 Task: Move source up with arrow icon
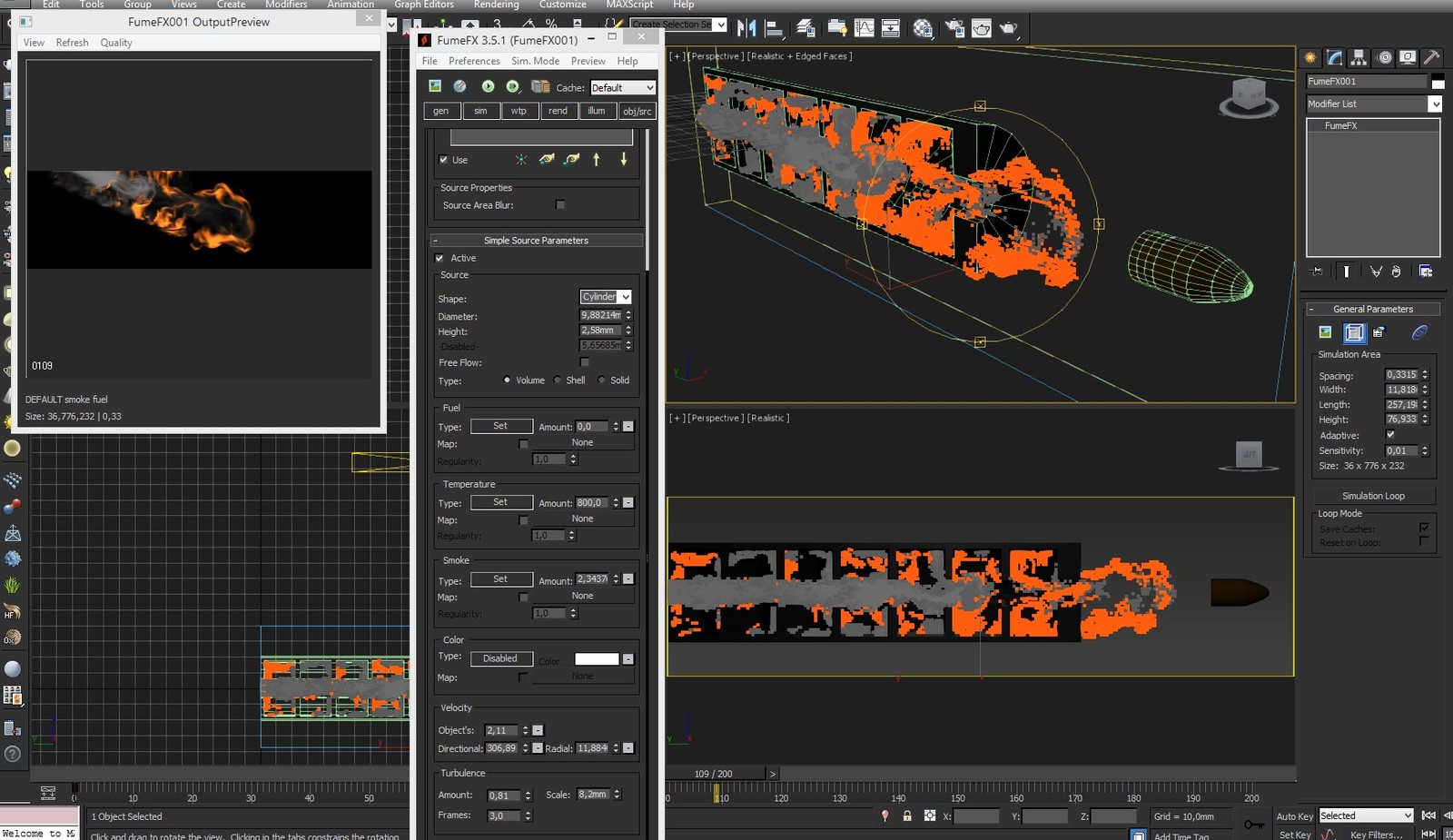pos(597,159)
